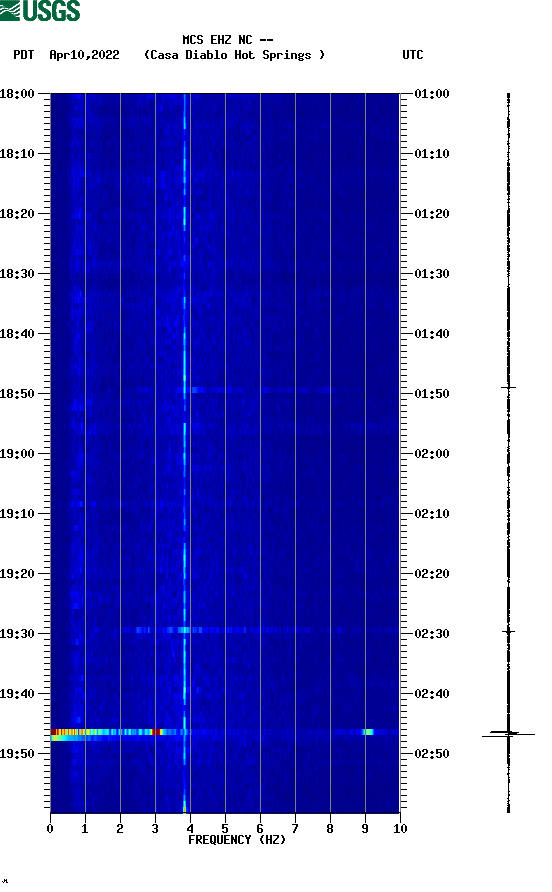Click the 02:40 UTC time label

pyautogui.click(x=432, y=694)
